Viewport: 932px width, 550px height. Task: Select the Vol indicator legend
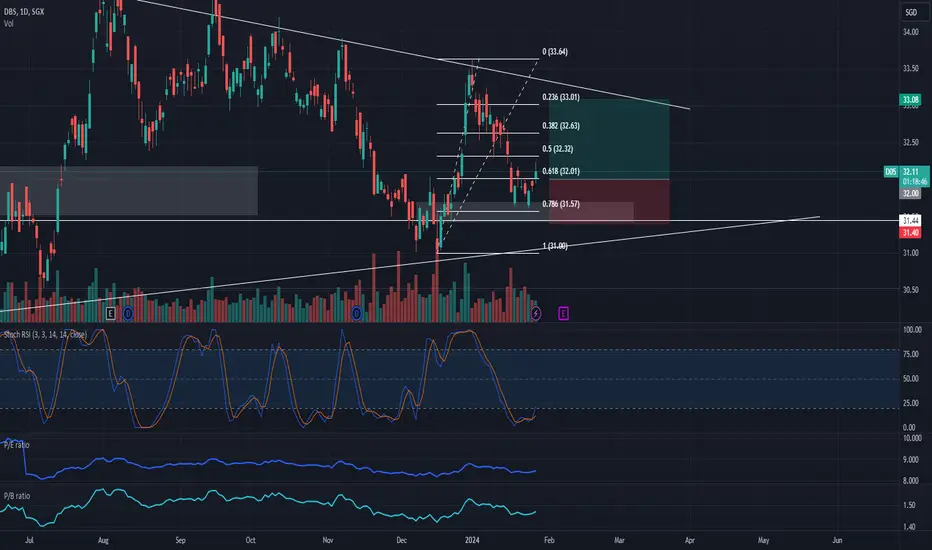(x=8, y=24)
